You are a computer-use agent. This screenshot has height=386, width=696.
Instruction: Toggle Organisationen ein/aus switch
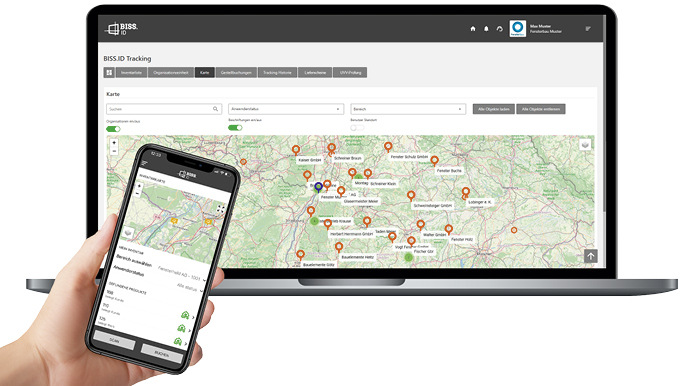[113, 129]
